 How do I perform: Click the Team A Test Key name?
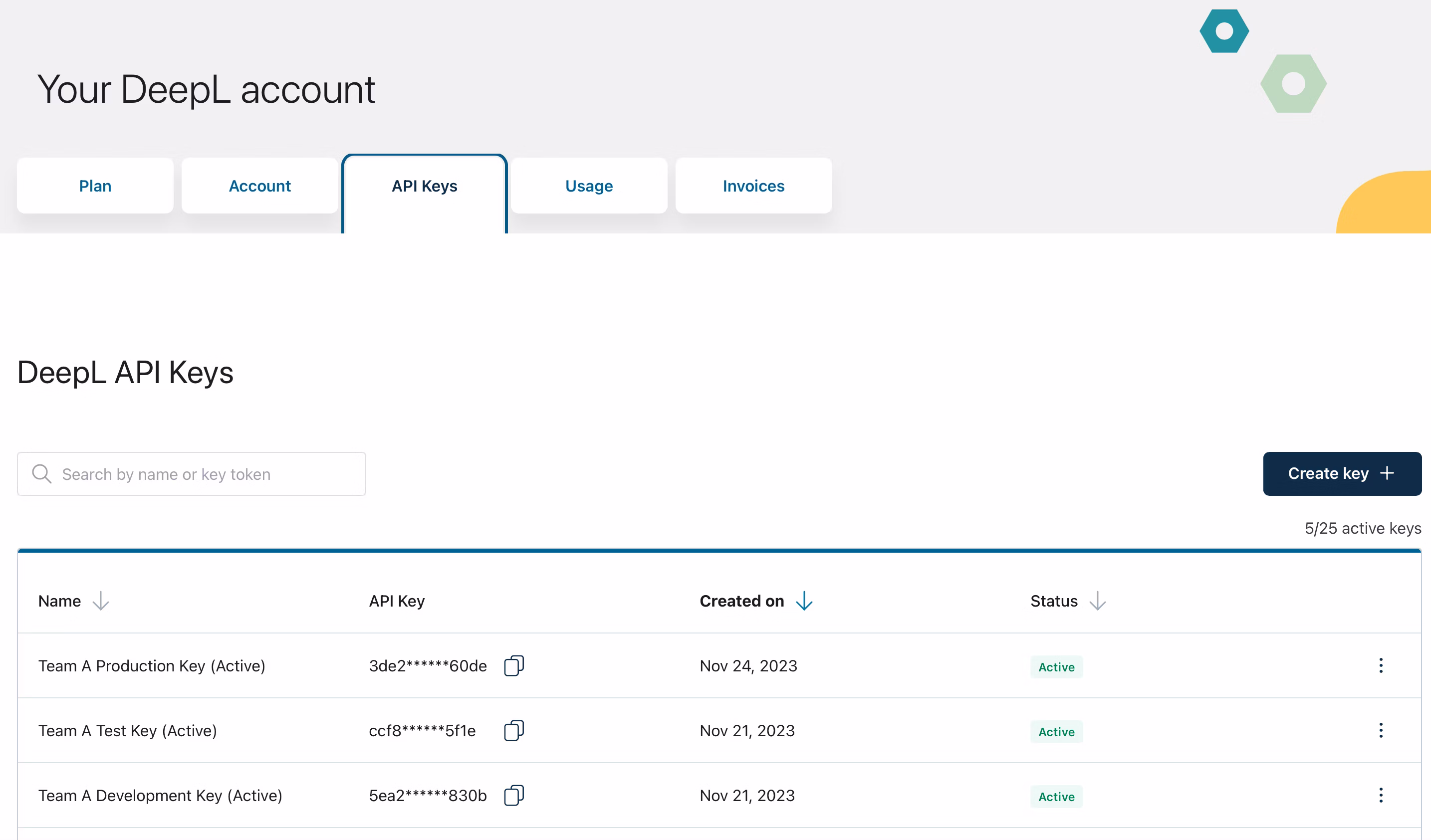tap(127, 730)
